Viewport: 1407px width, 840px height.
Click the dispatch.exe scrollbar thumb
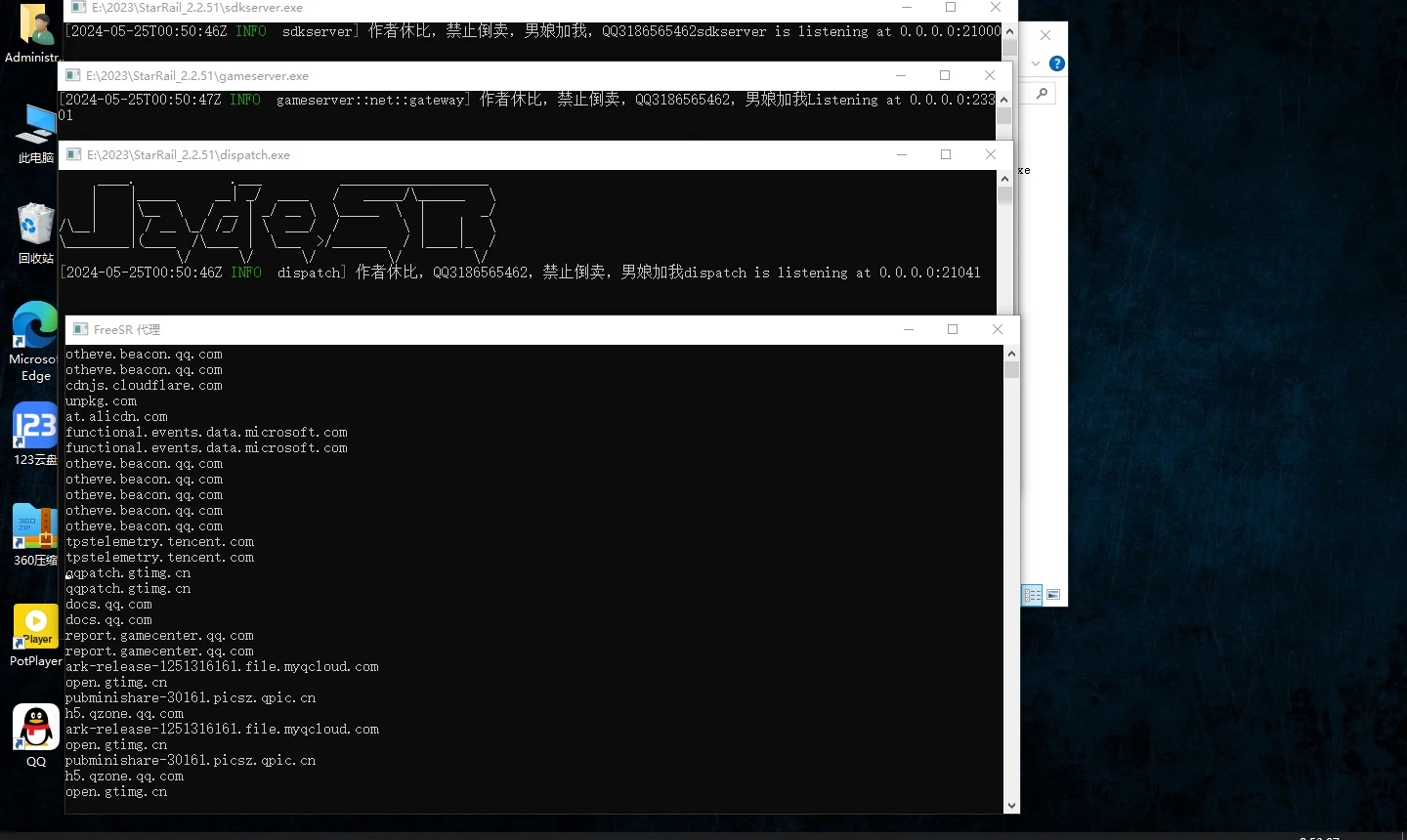pos(1004,194)
